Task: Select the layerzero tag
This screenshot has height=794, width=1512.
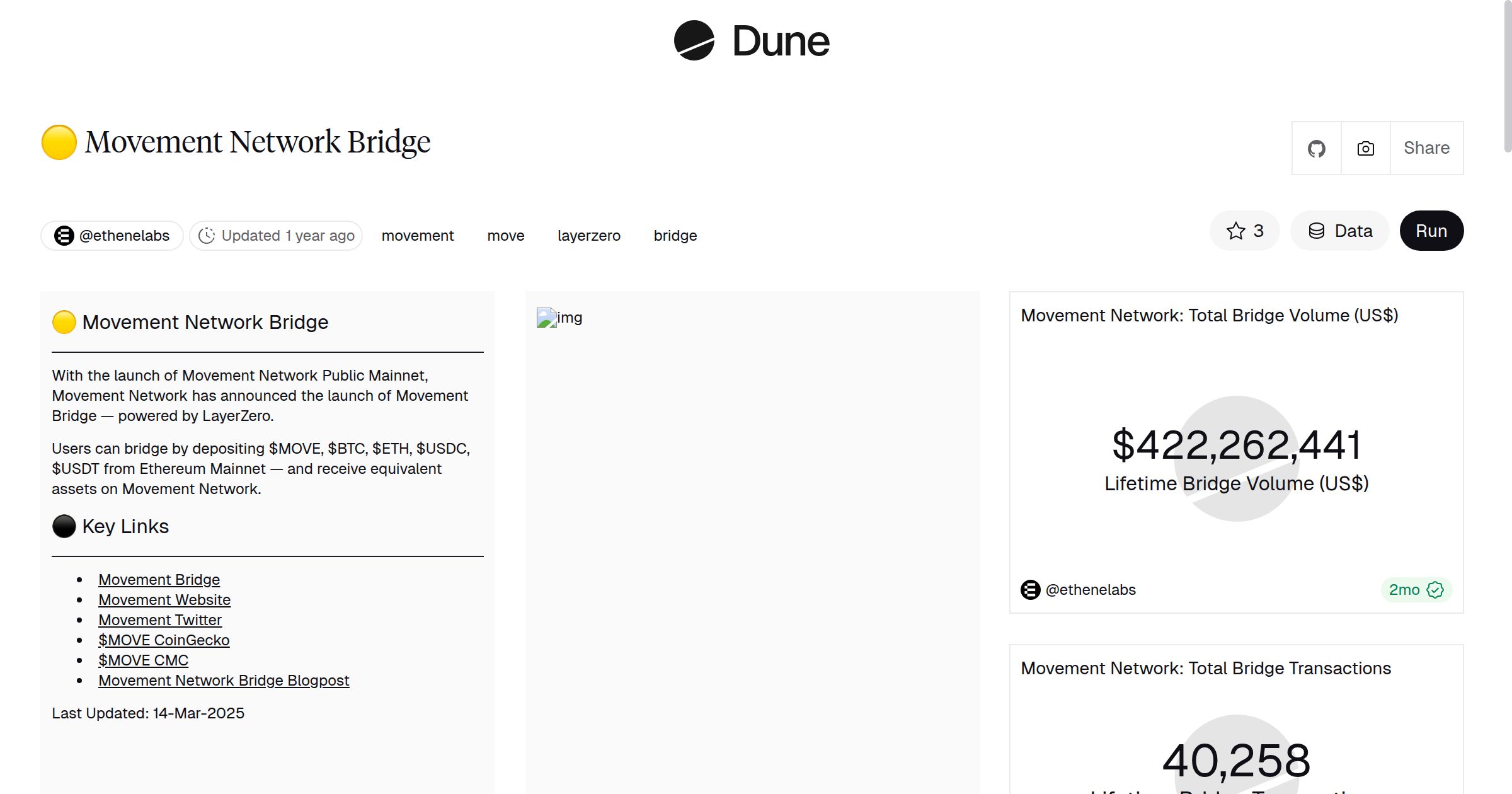Action: 588,236
